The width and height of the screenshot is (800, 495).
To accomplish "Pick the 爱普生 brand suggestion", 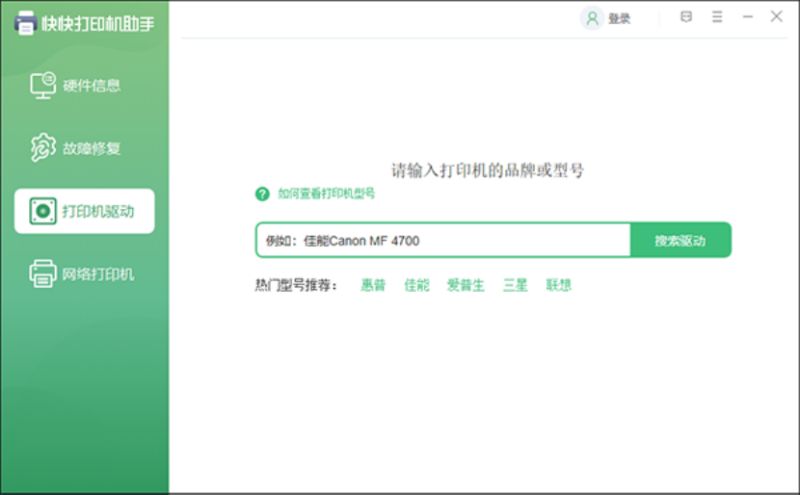I will point(465,285).
